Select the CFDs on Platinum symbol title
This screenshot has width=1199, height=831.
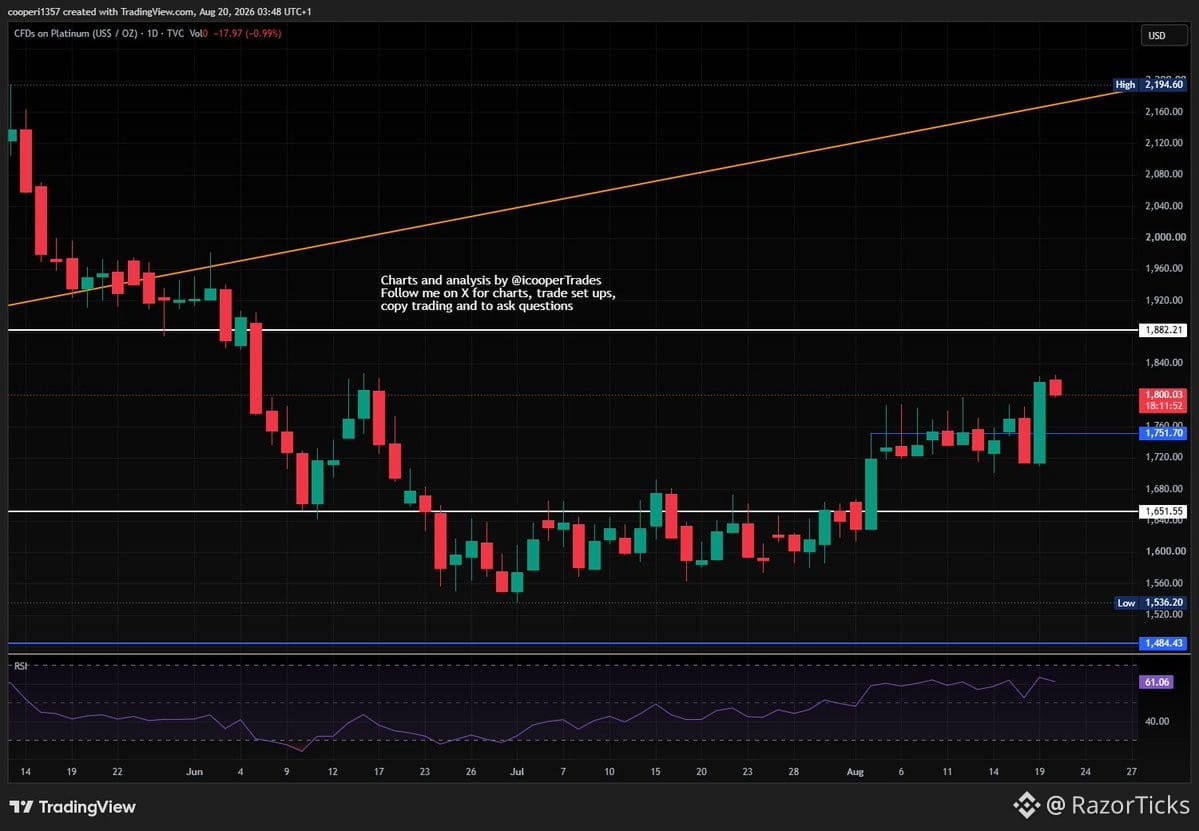[x=75, y=34]
